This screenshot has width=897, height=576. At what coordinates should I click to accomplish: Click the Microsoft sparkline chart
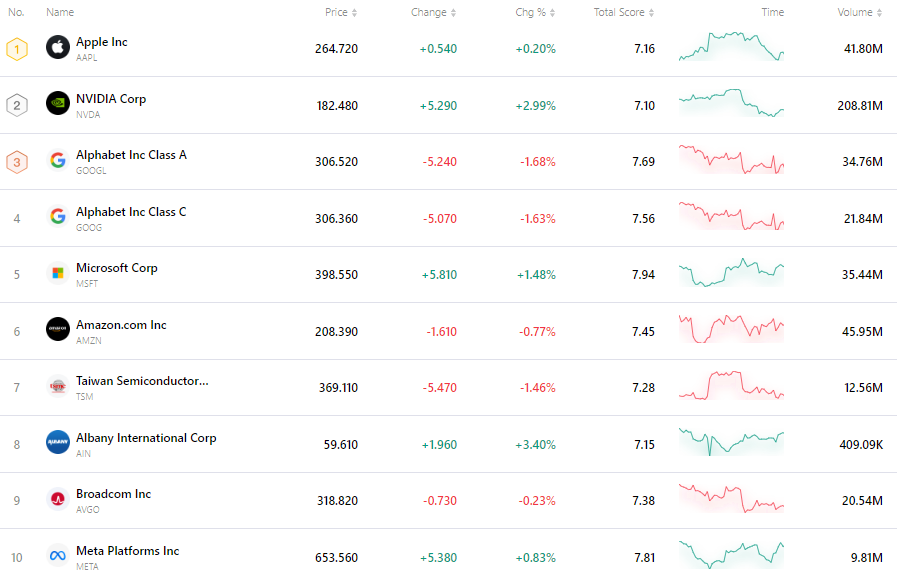pyautogui.click(x=730, y=273)
